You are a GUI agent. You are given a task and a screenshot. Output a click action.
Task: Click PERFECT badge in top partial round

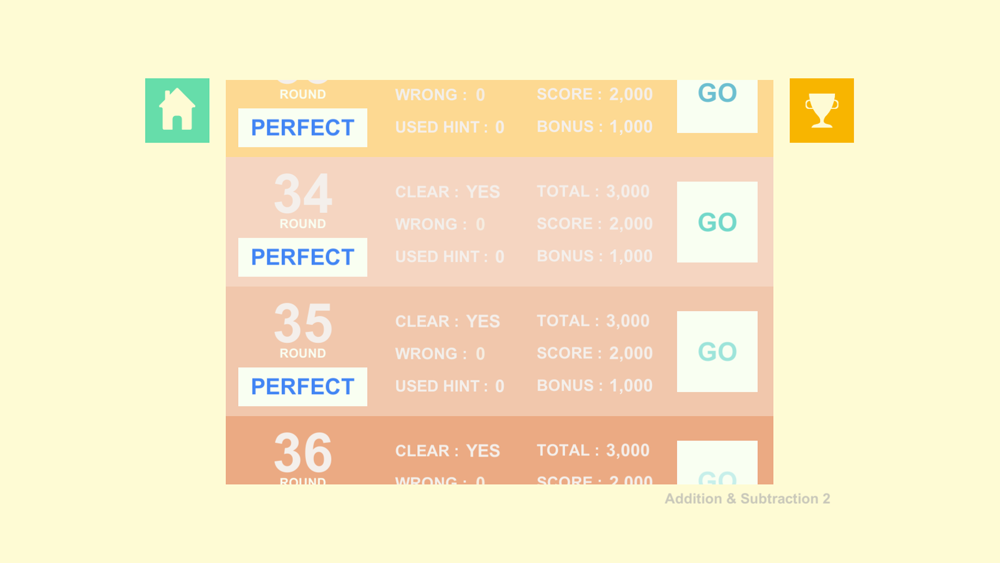click(302, 128)
